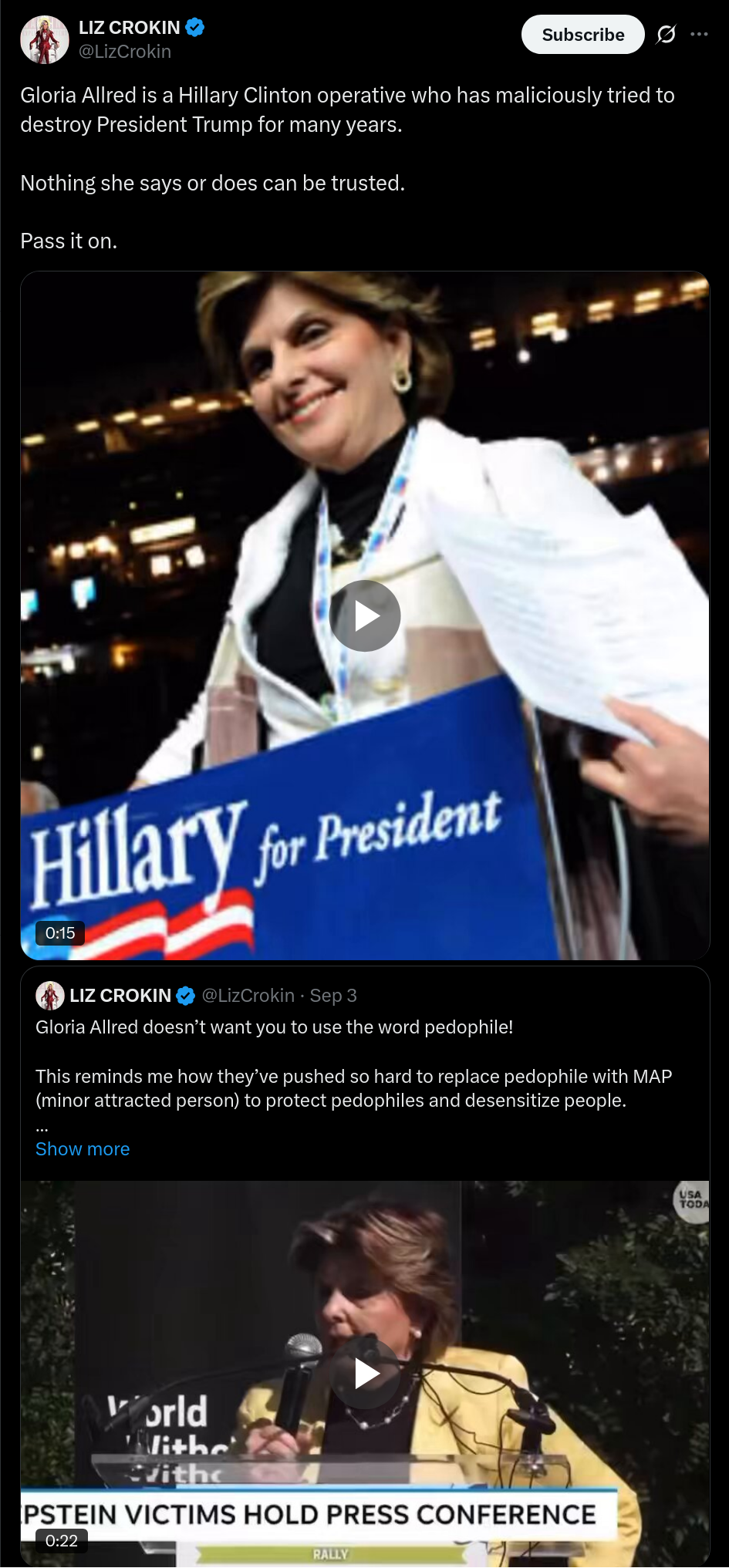Click Liz Crokin's profile avatar at top
This screenshot has width=729, height=1568.
click(45, 39)
